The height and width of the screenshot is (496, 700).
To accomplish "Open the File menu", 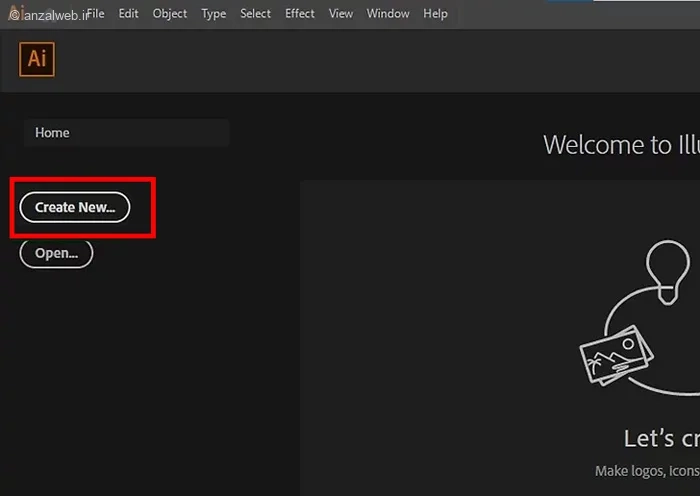I will 96,14.
